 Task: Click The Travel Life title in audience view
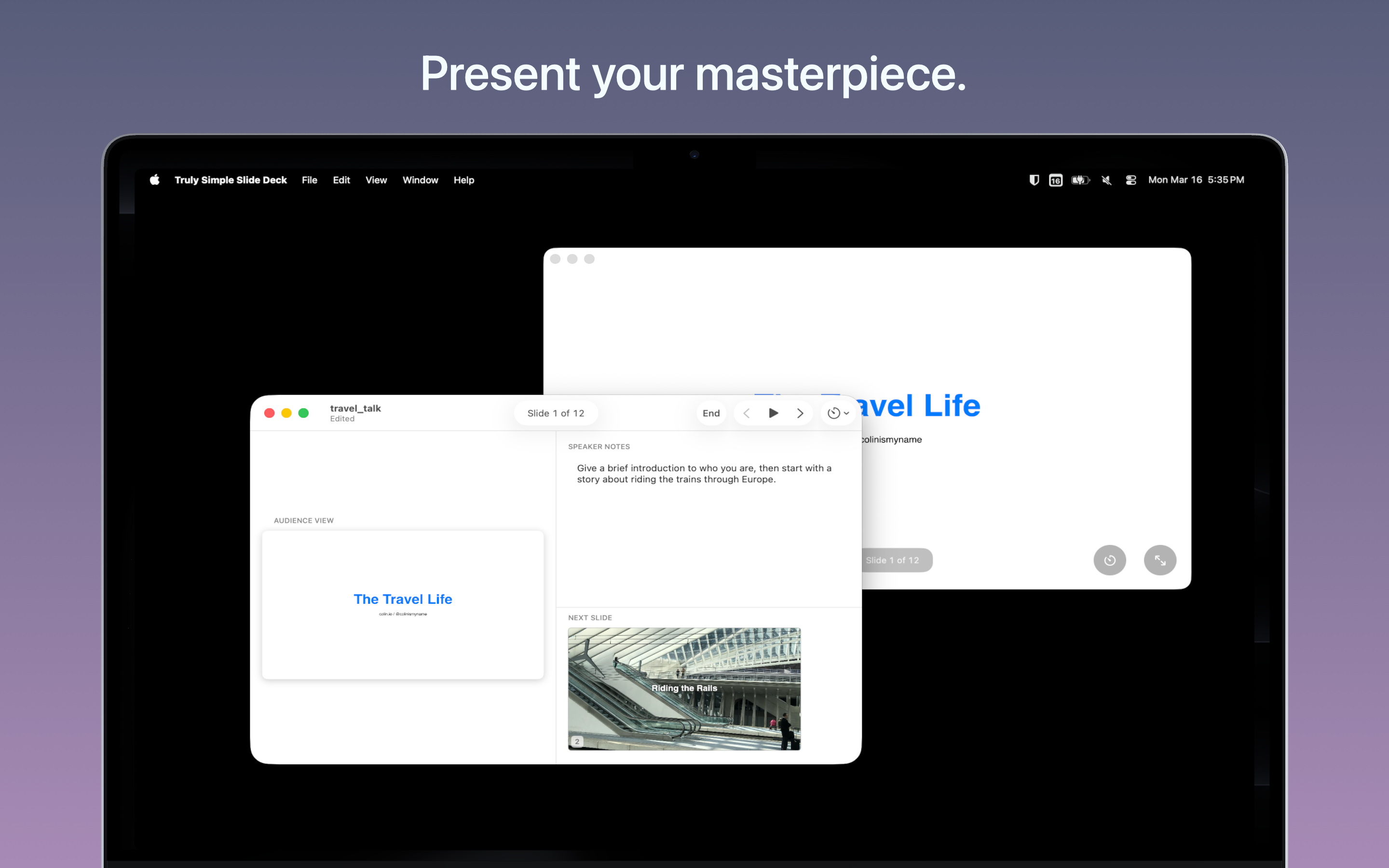pyautogui.click(x=402, y=599)
